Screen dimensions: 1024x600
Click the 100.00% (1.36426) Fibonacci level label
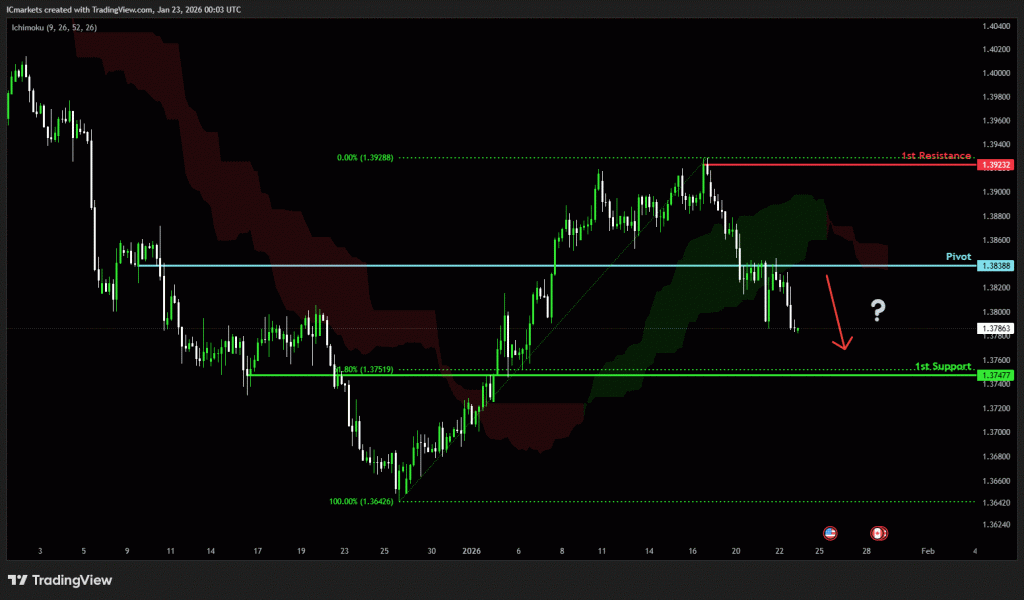[362, 502]
